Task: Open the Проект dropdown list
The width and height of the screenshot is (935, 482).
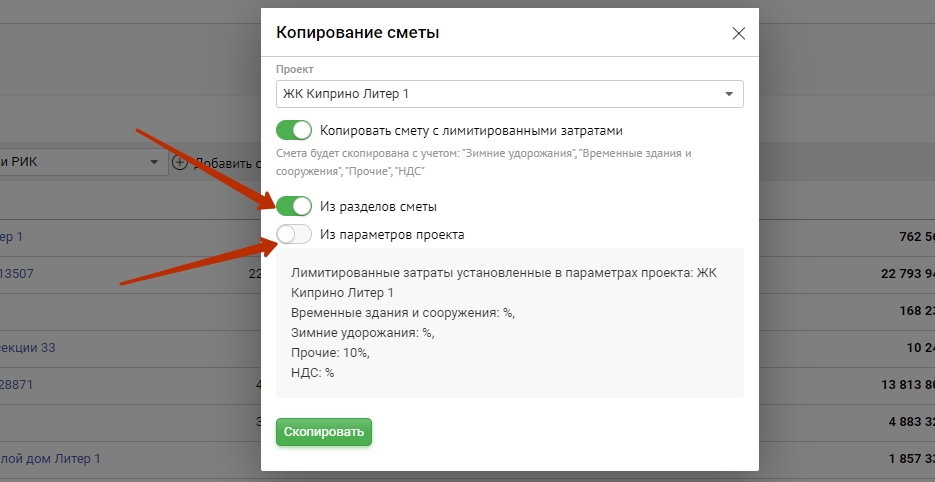Action: 500,94
